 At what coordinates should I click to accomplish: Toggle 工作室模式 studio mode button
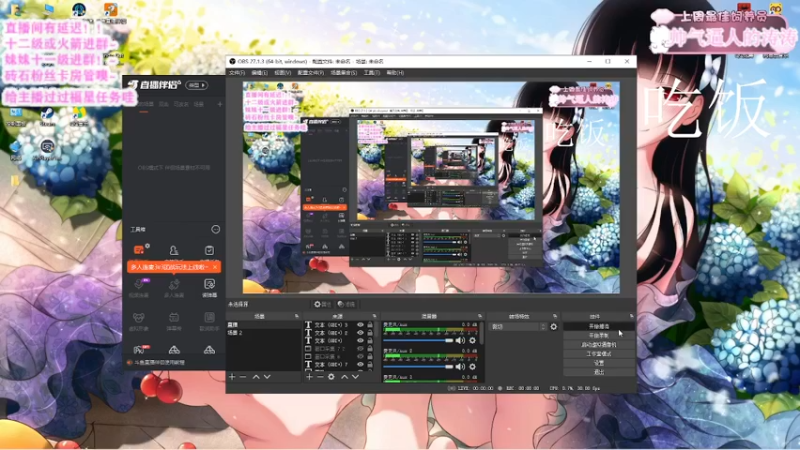tap(599, 354)
